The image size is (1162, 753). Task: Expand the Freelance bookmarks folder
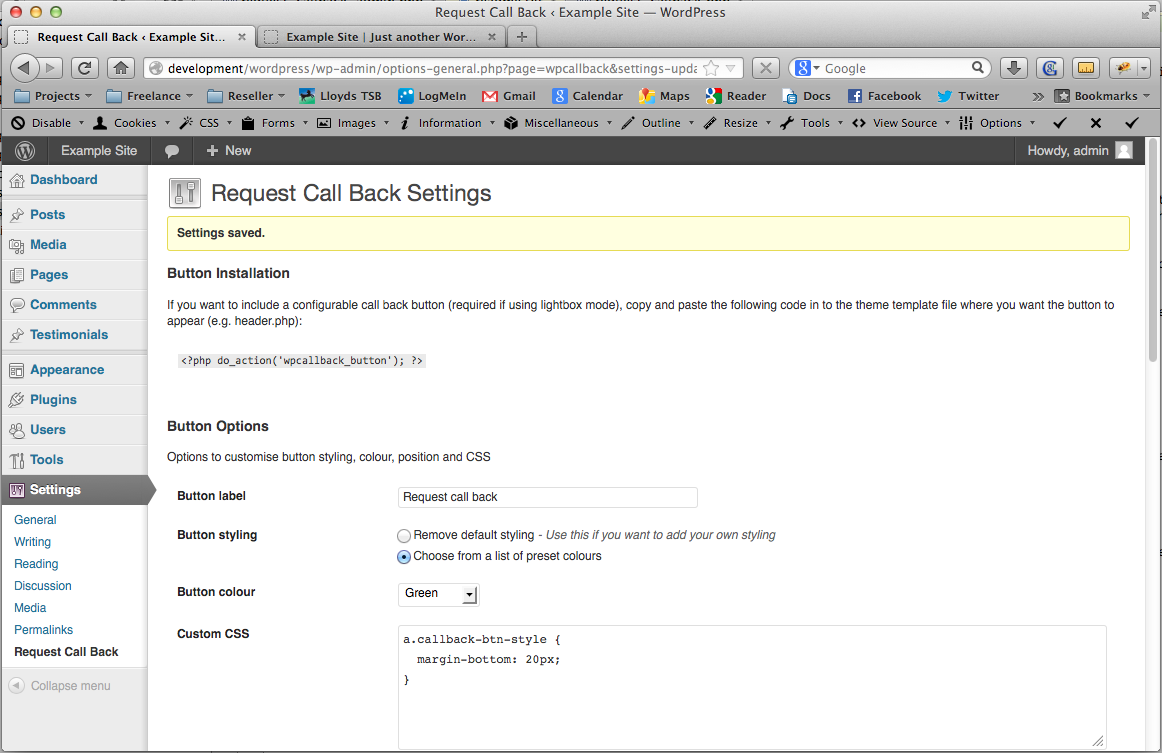(150, 96)
